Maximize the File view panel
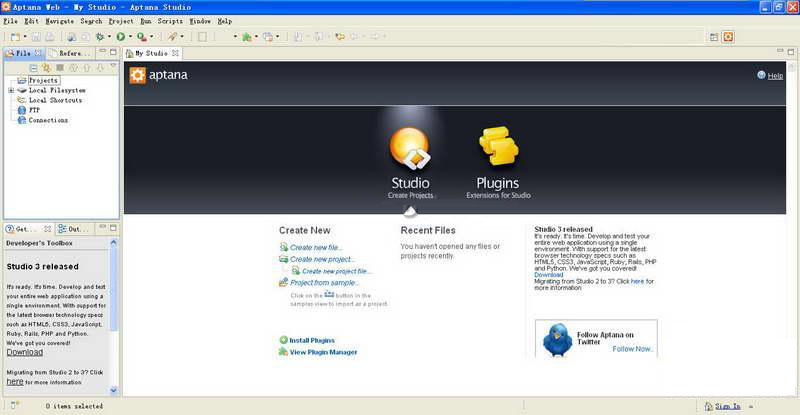 113,53
